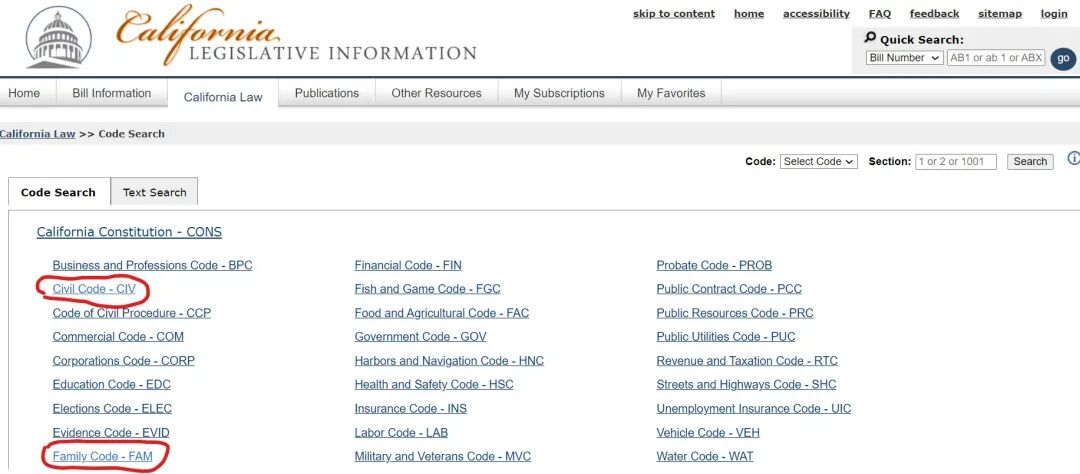
Task: Open Civil Code - CIV link
Action: pos(94,289)
